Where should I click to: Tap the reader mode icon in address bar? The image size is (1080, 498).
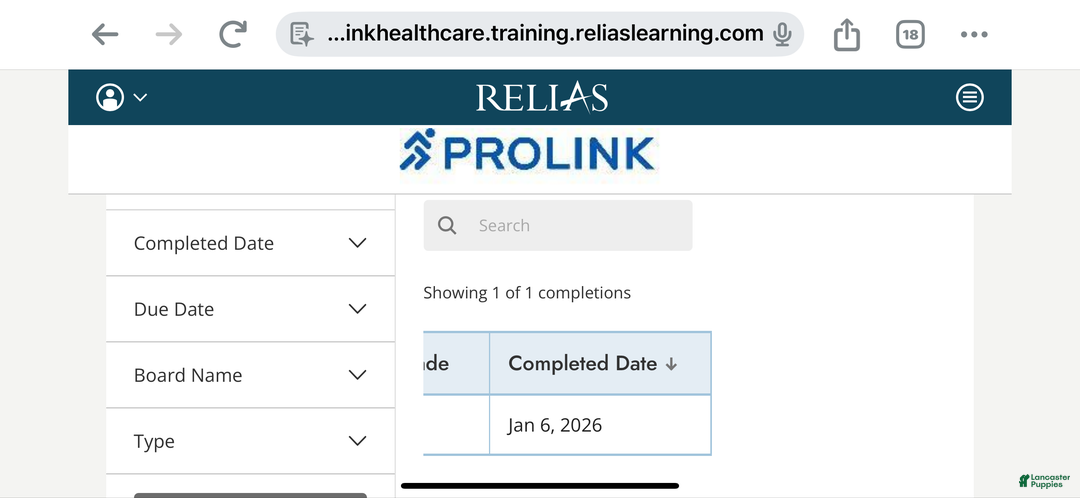click(x=302, y=35)
